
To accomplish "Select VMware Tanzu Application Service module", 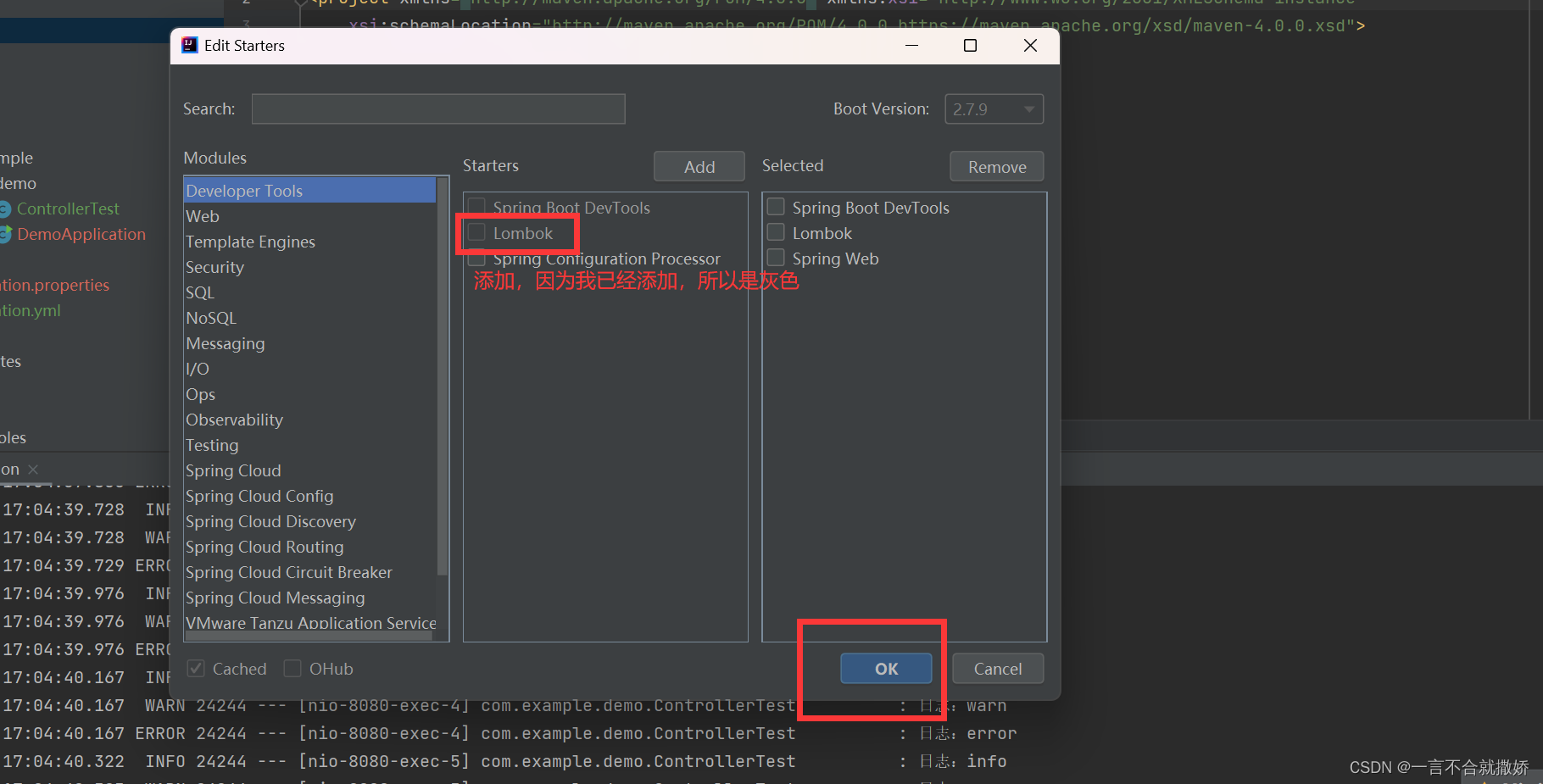I will coord(310,622).
